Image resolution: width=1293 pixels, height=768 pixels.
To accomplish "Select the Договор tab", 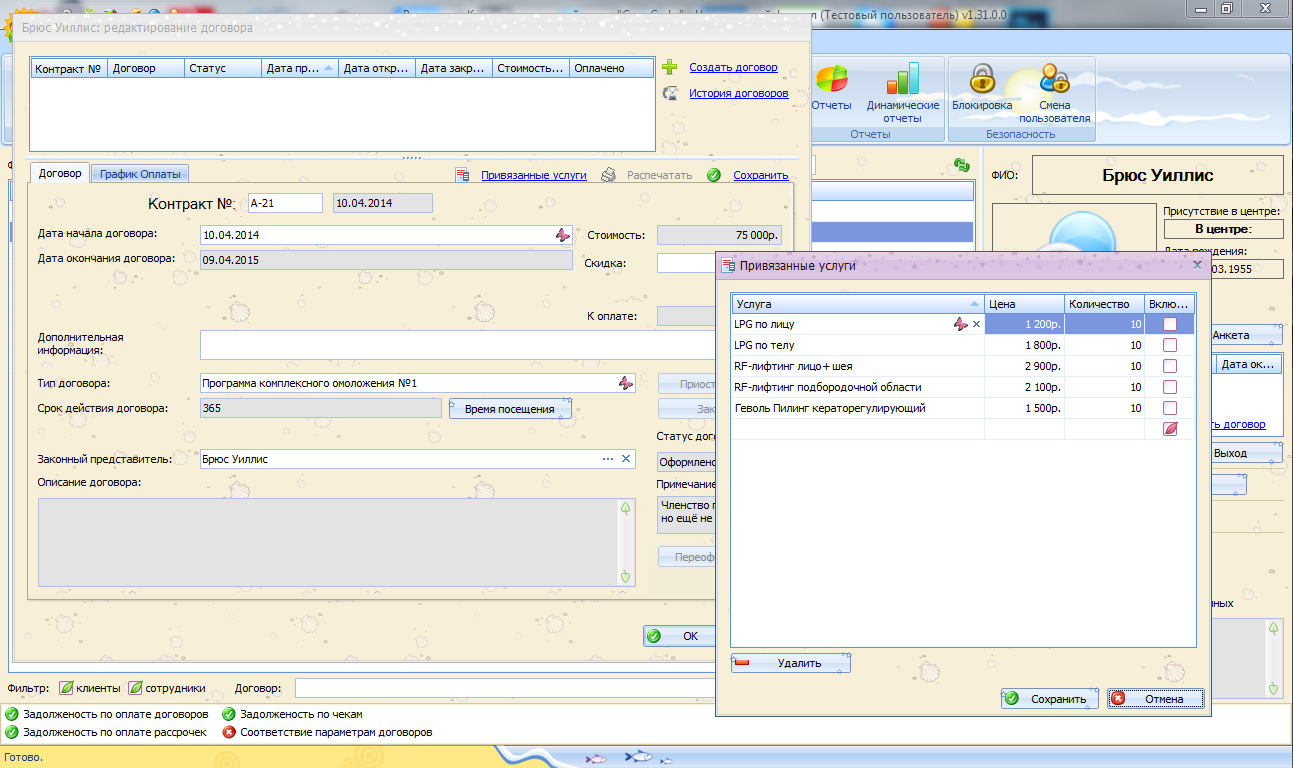I will pyautogui.click(x=60, y=173).
